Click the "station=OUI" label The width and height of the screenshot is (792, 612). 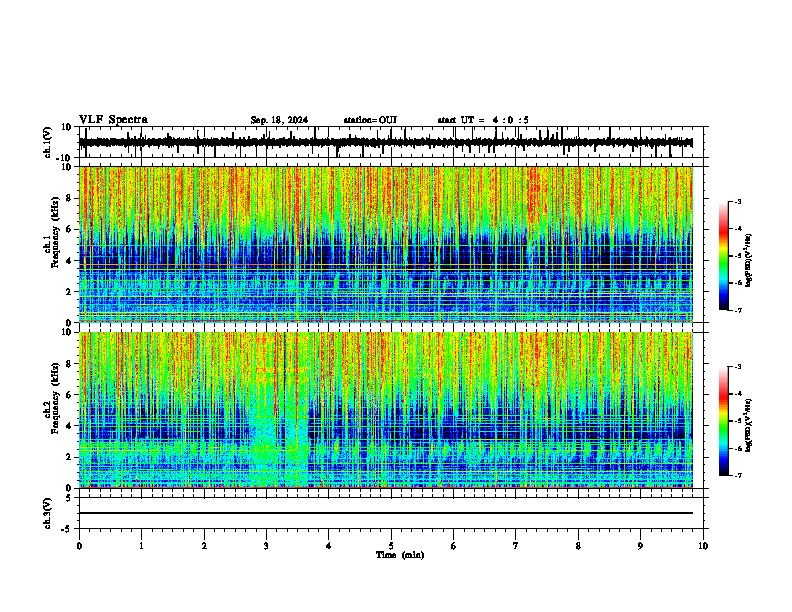[x=370, y=120]
